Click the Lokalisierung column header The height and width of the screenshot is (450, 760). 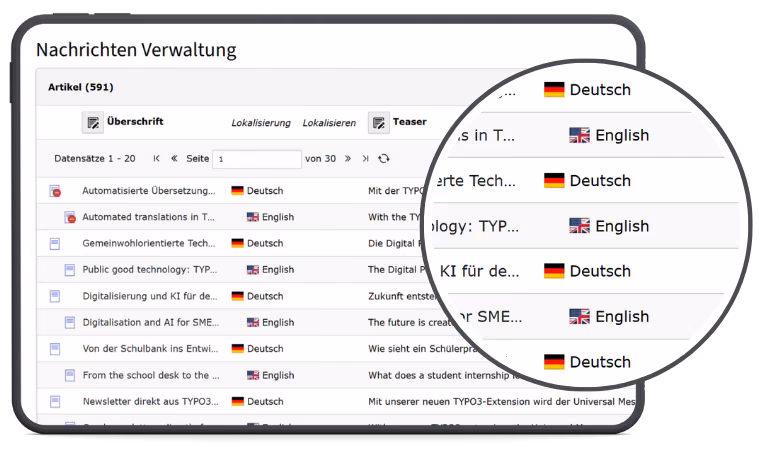(x=261, y=123)
